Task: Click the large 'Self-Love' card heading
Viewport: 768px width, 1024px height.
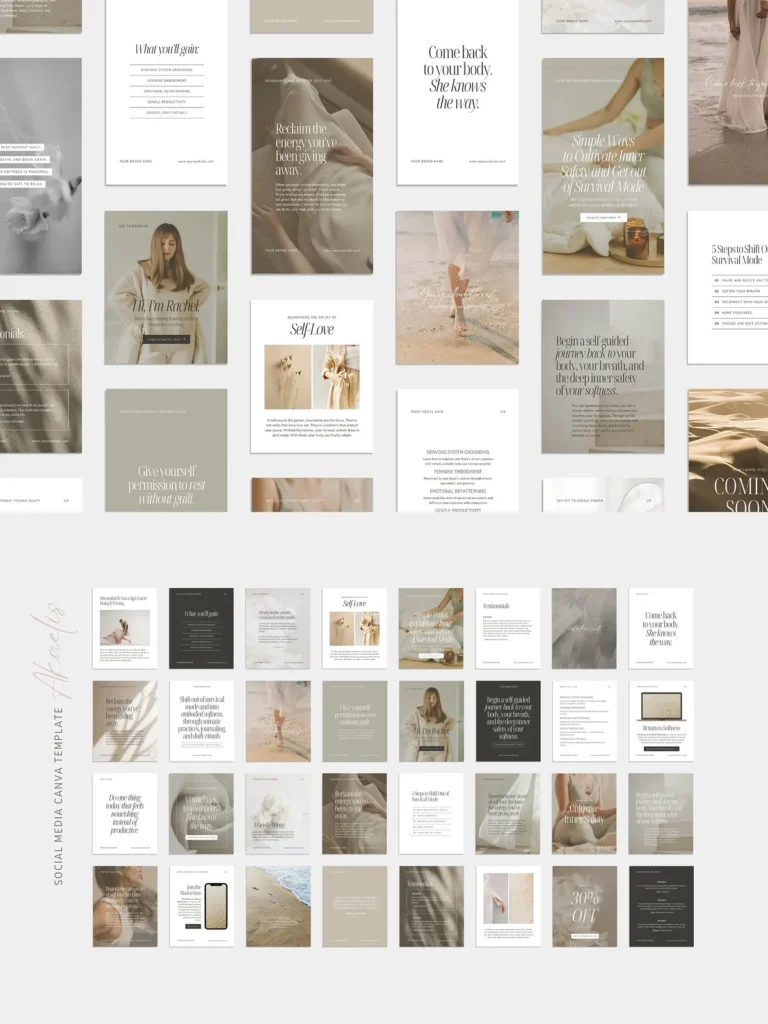Action: (x=312, y=330)
